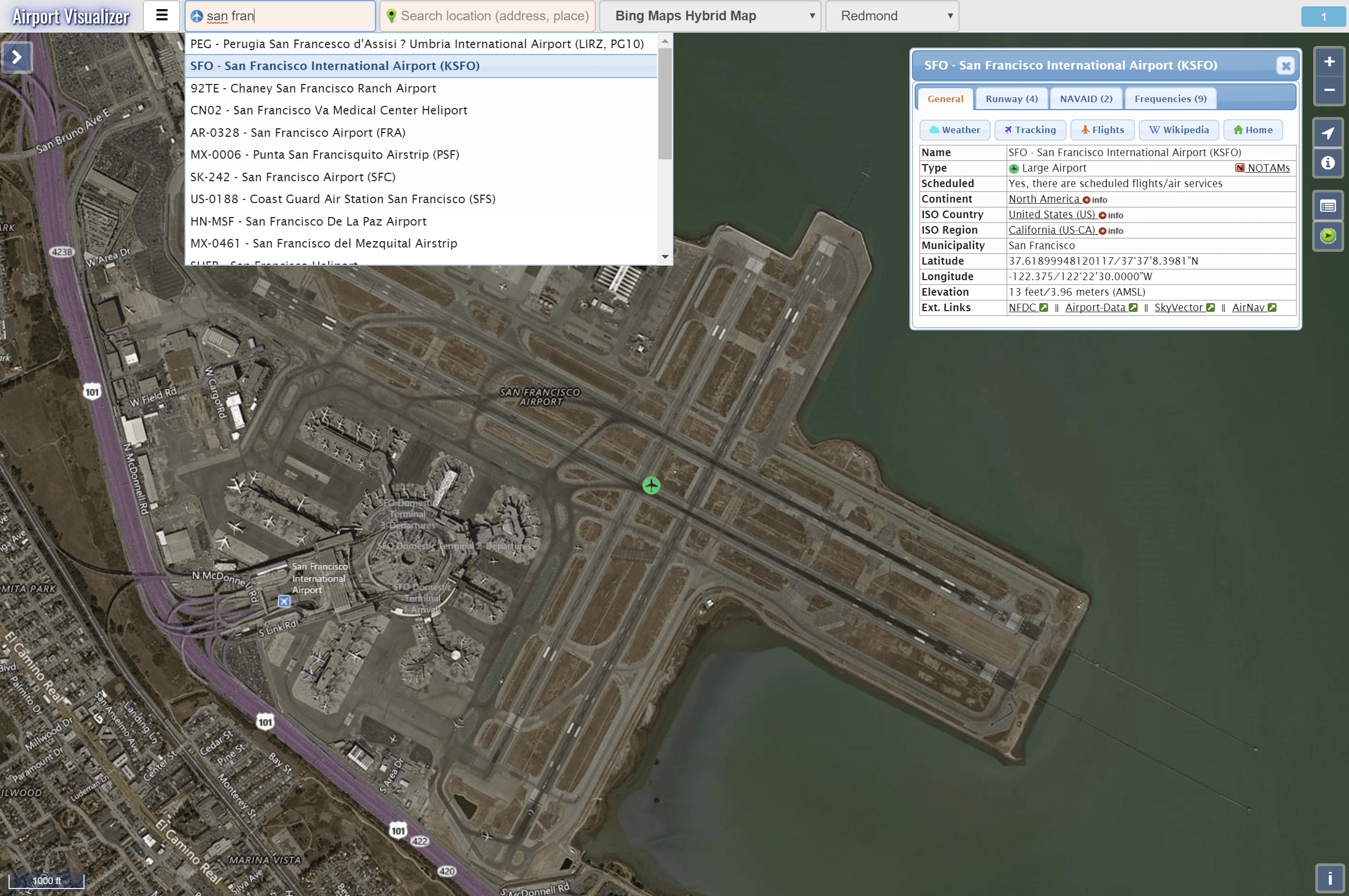Select CN02 - San Francisco Va Medical Center Heliport
The height and width of the screenshot is (896, 1349).
click(421, 110)
